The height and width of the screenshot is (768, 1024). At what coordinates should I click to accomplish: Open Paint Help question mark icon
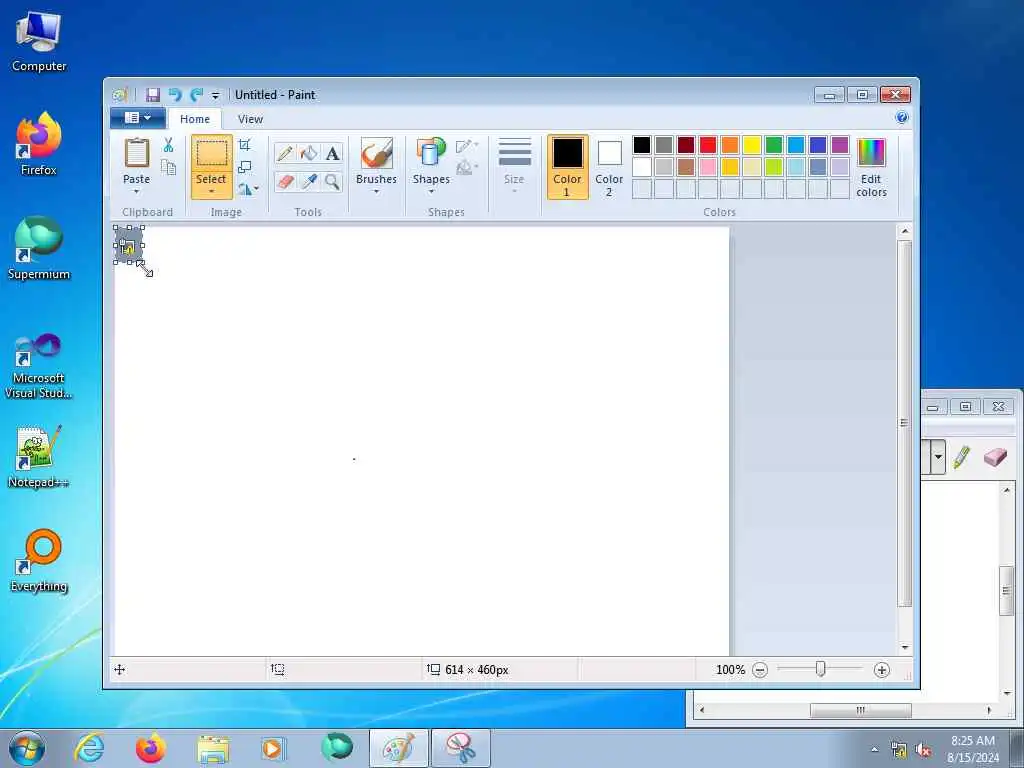[902, 118]
